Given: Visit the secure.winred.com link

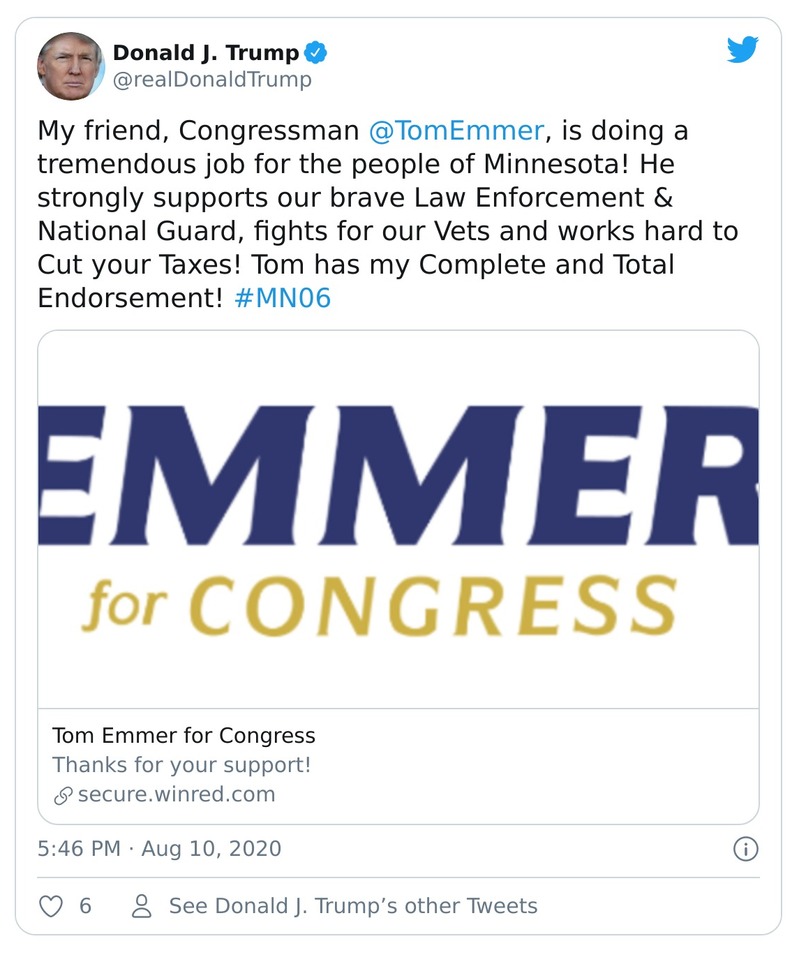Looking at the screenshot, I should [x=176, y=795].
